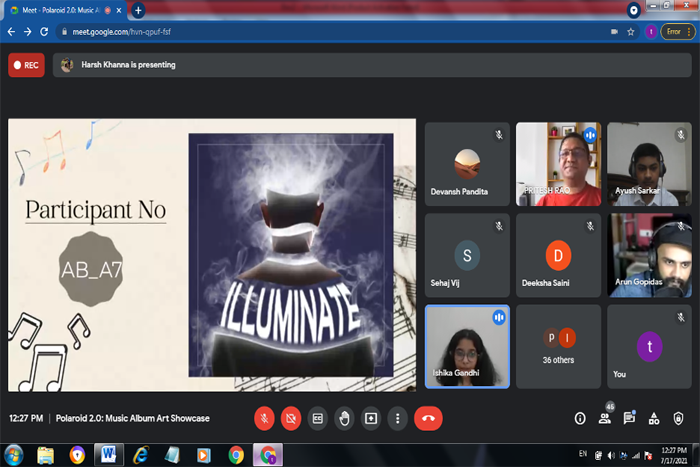The height and width of the screenshot is (467, 700).
Task: Turn on closed captions
Action: [x=318, y=418]
